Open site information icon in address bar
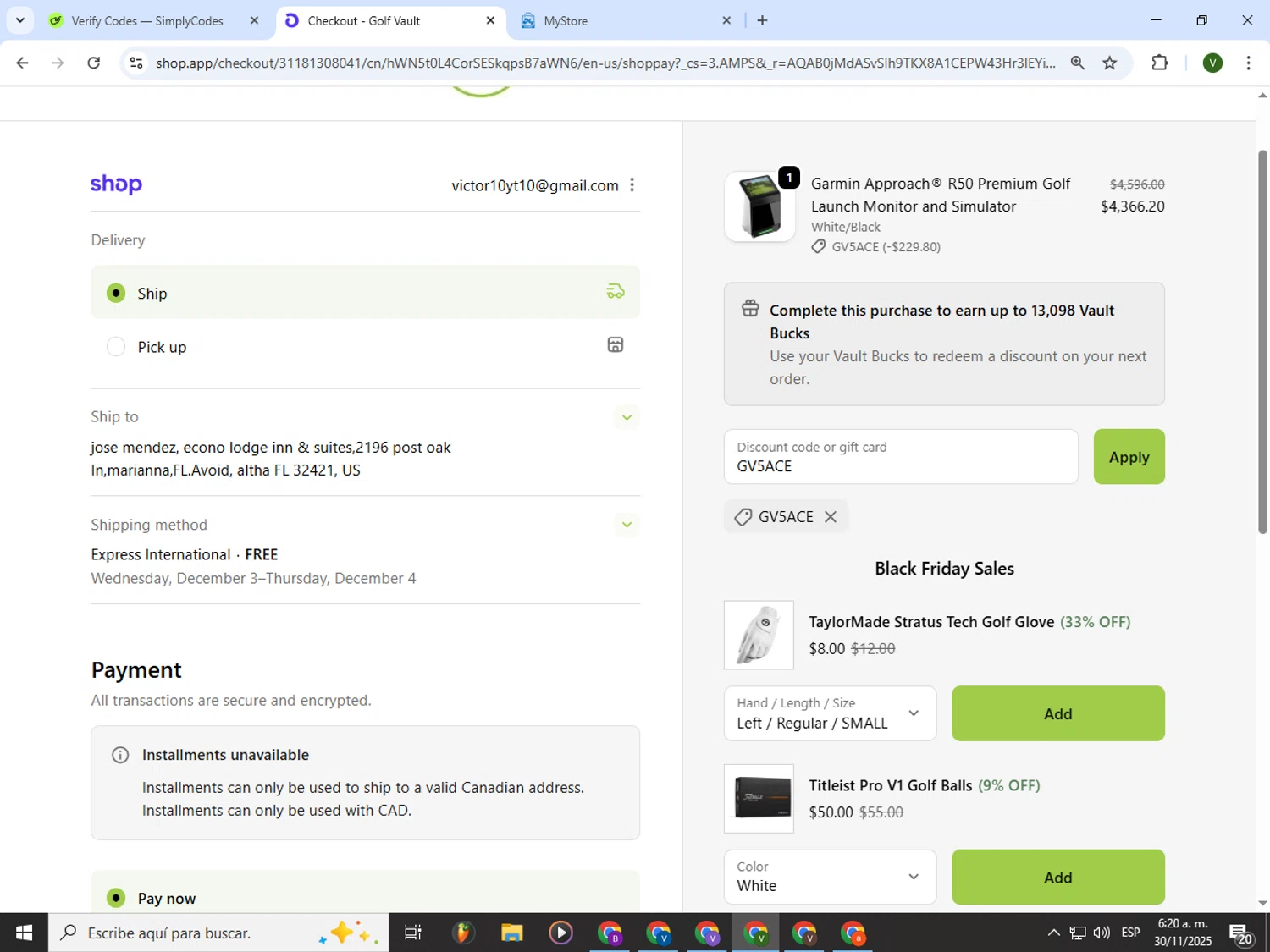Screen dimensions: 1270x952 pos(135,63)
